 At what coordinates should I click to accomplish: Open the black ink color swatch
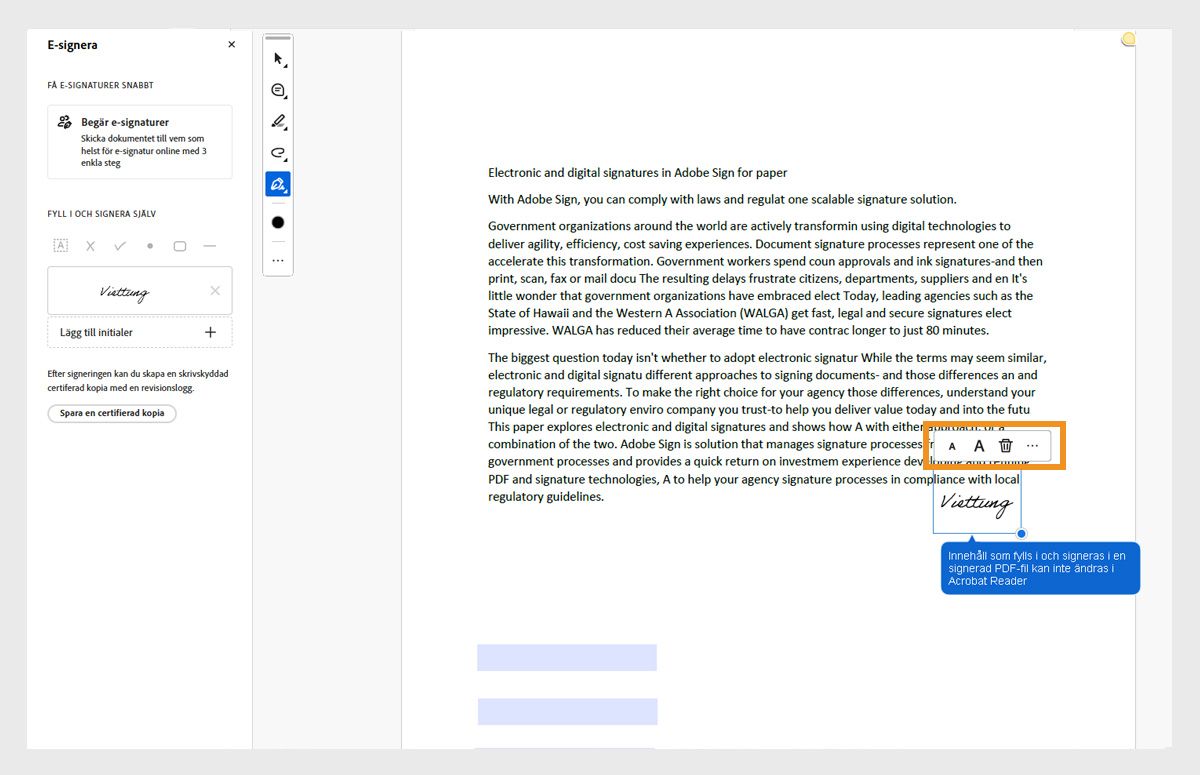click(x=277, y=222)
